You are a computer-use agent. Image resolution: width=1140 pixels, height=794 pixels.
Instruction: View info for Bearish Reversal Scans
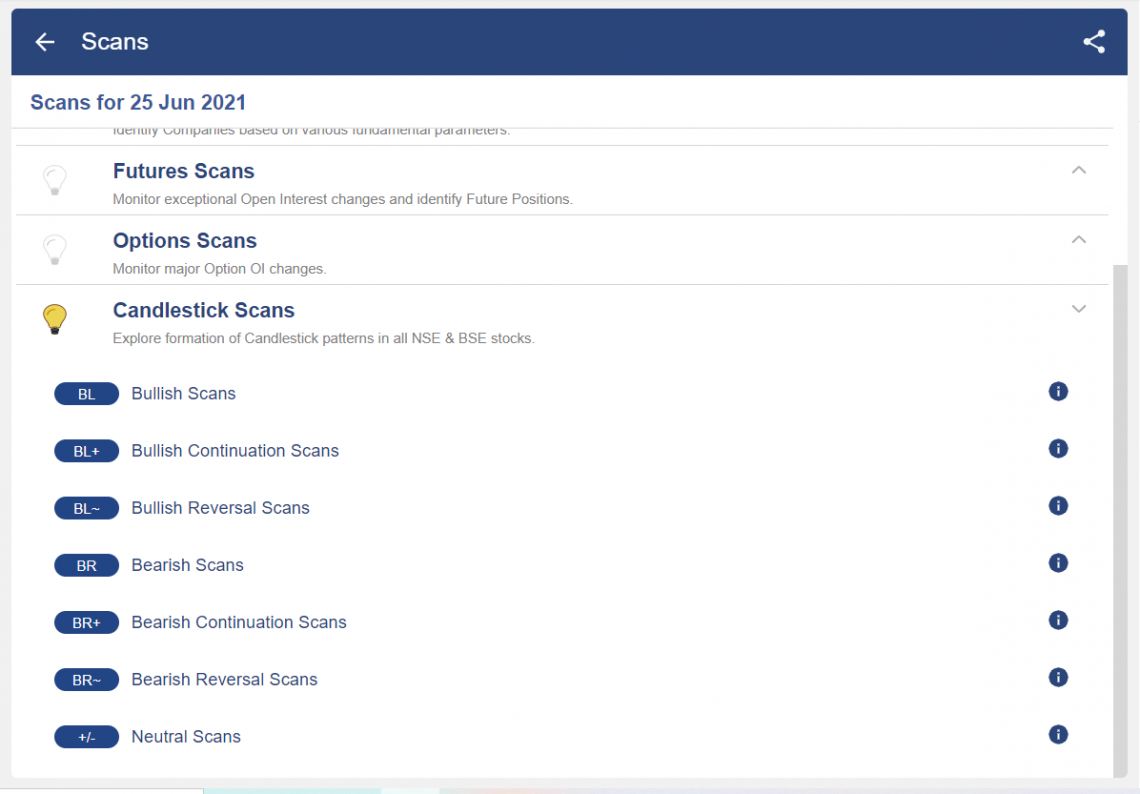[x=1058, y=678]
